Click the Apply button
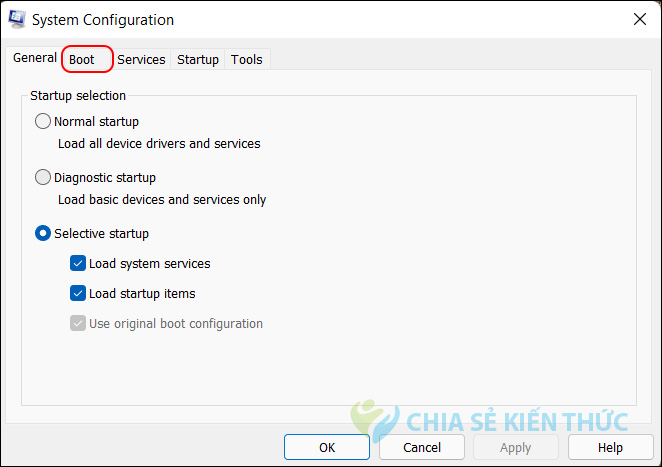The width and height of the screenshot is (662, 467). [516, 447]
